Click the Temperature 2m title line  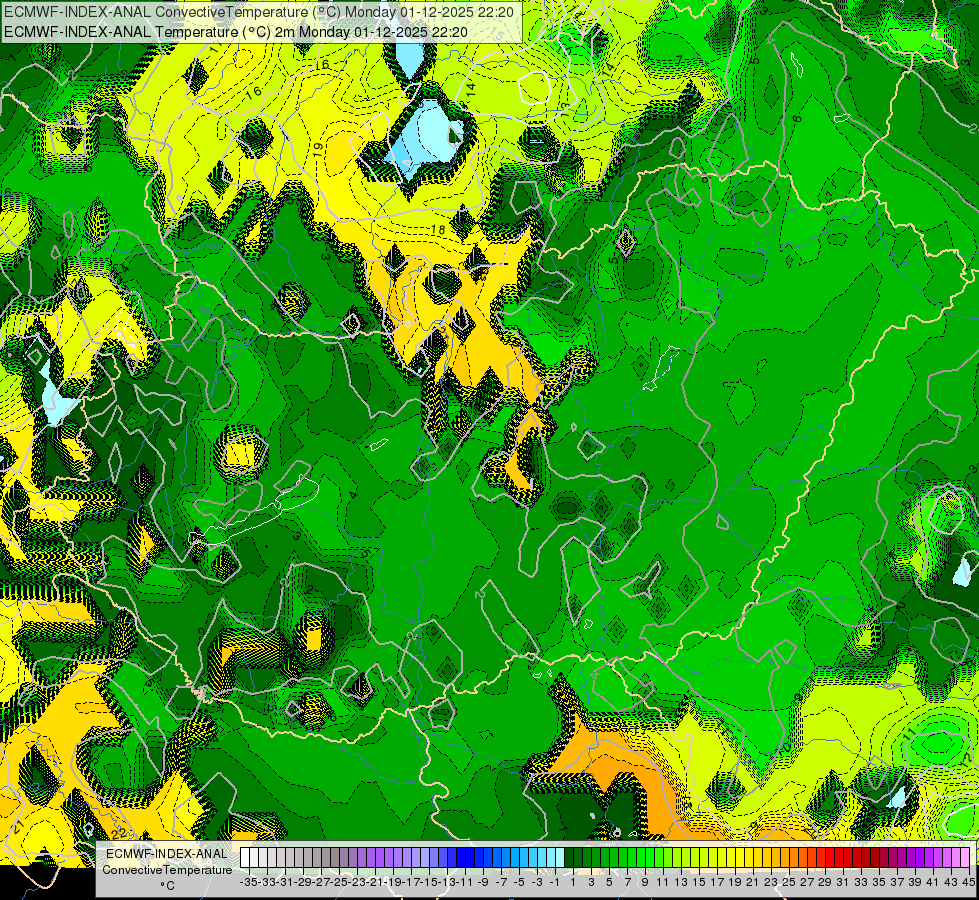[x=235, y=32]
